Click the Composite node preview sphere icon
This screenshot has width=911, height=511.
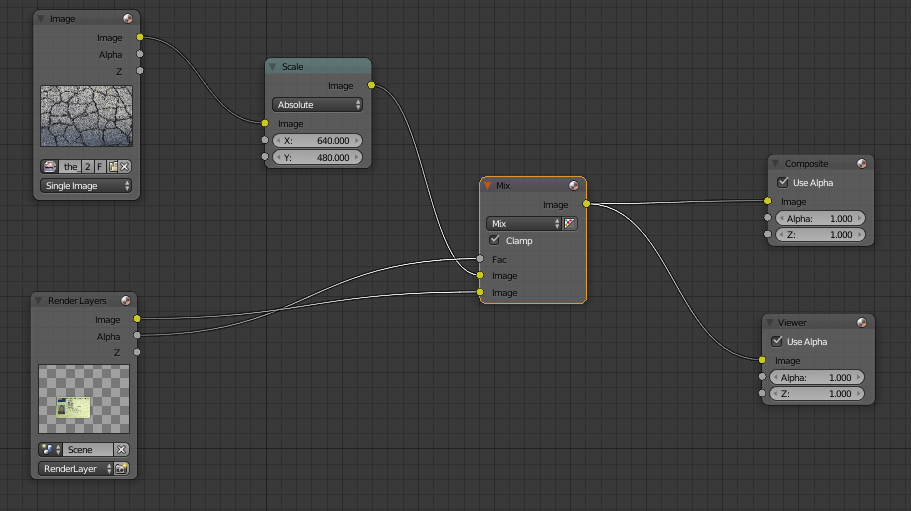tap(861, 164)
